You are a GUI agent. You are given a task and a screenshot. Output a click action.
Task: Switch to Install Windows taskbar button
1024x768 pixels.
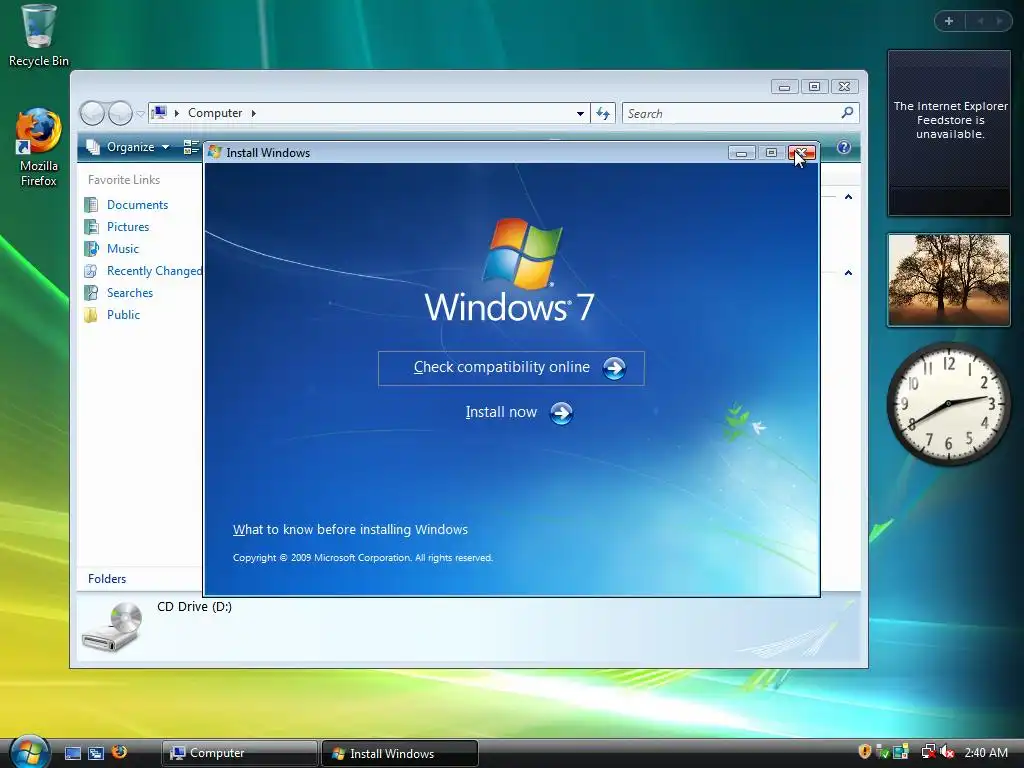coord(400,753)
